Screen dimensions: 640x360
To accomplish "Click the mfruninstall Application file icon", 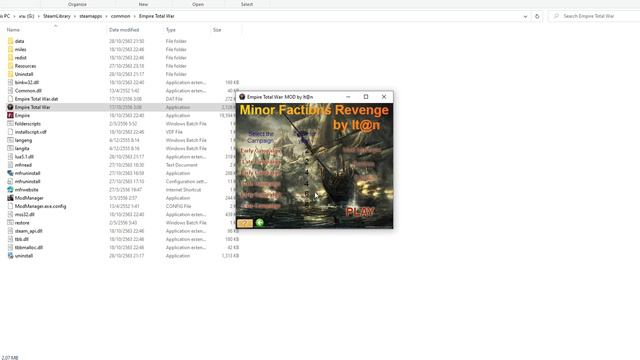I will point(10,173).
